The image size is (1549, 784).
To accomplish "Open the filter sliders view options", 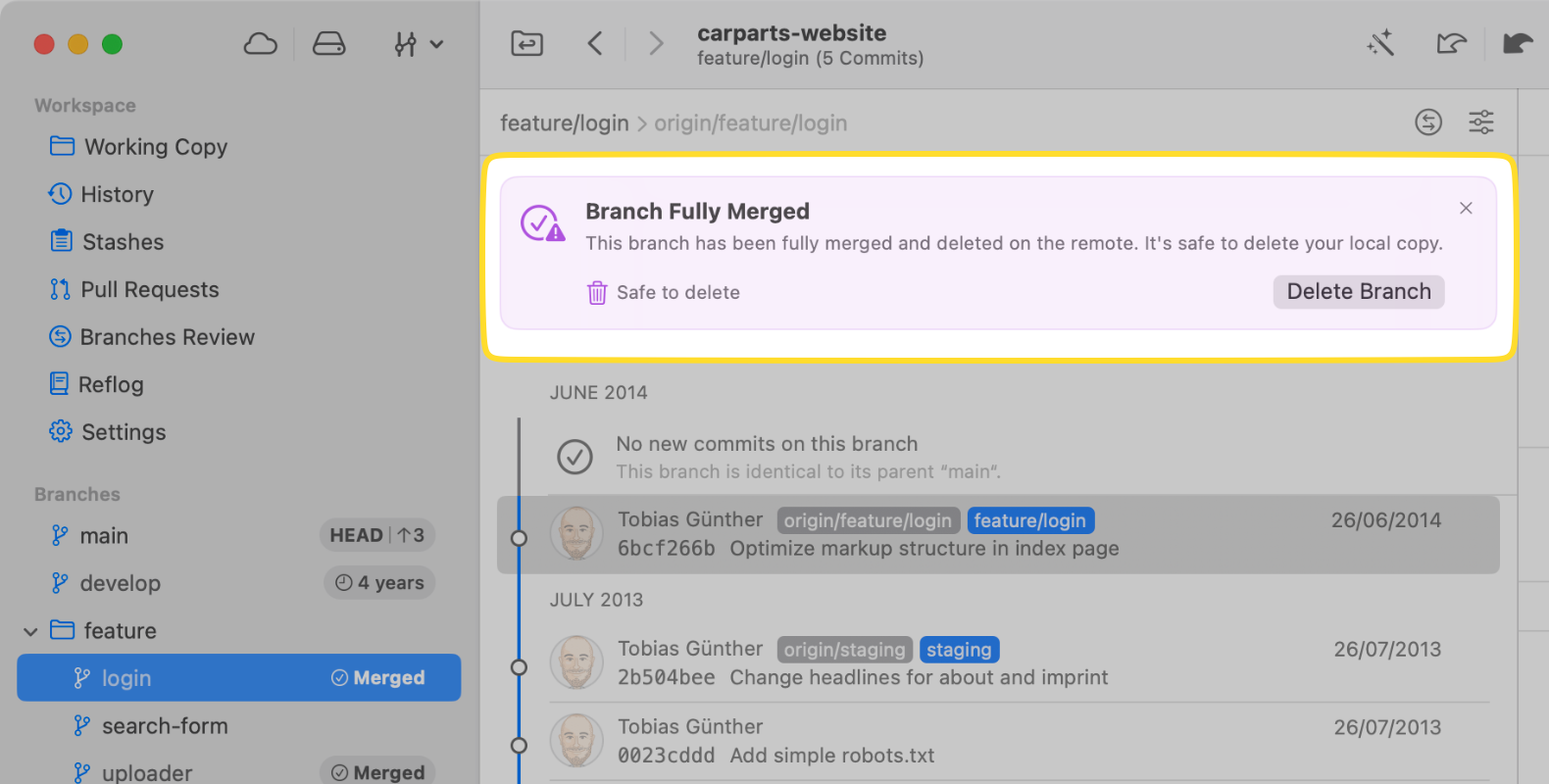I will (1480, 122).
